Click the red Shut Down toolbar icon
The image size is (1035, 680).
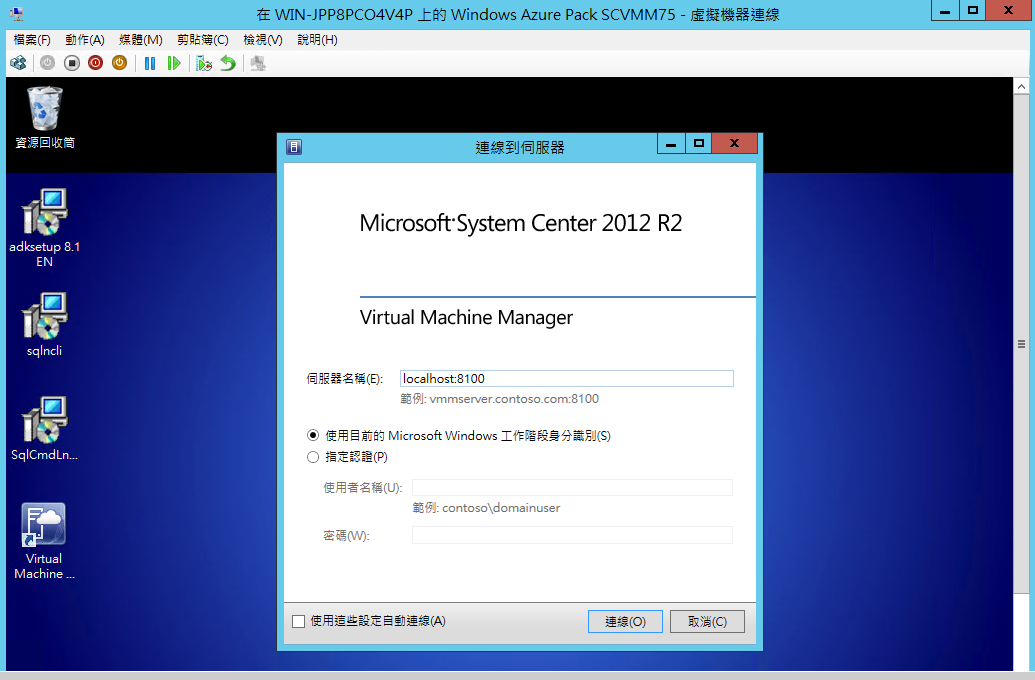pyautogui.click(x=96, y=63)
